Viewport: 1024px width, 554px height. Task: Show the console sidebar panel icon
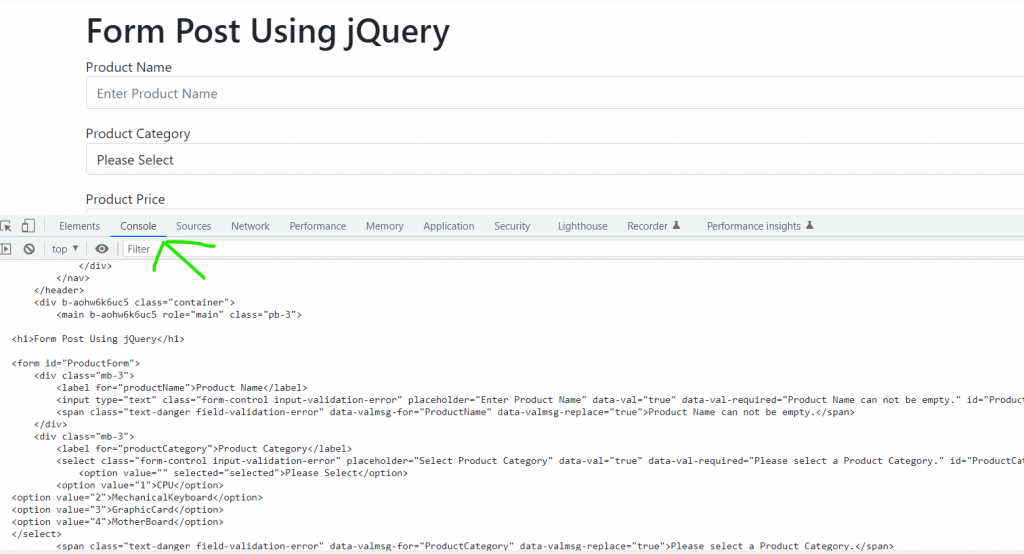6,249
